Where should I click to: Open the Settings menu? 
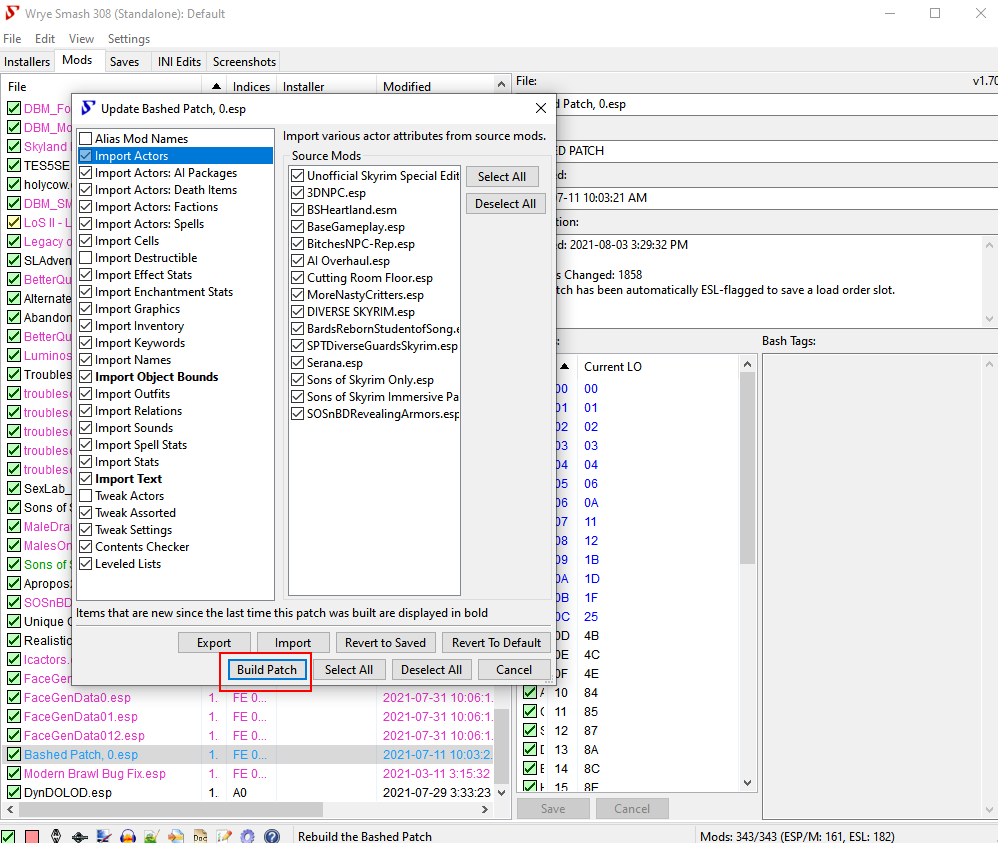[x=128, y=39]
